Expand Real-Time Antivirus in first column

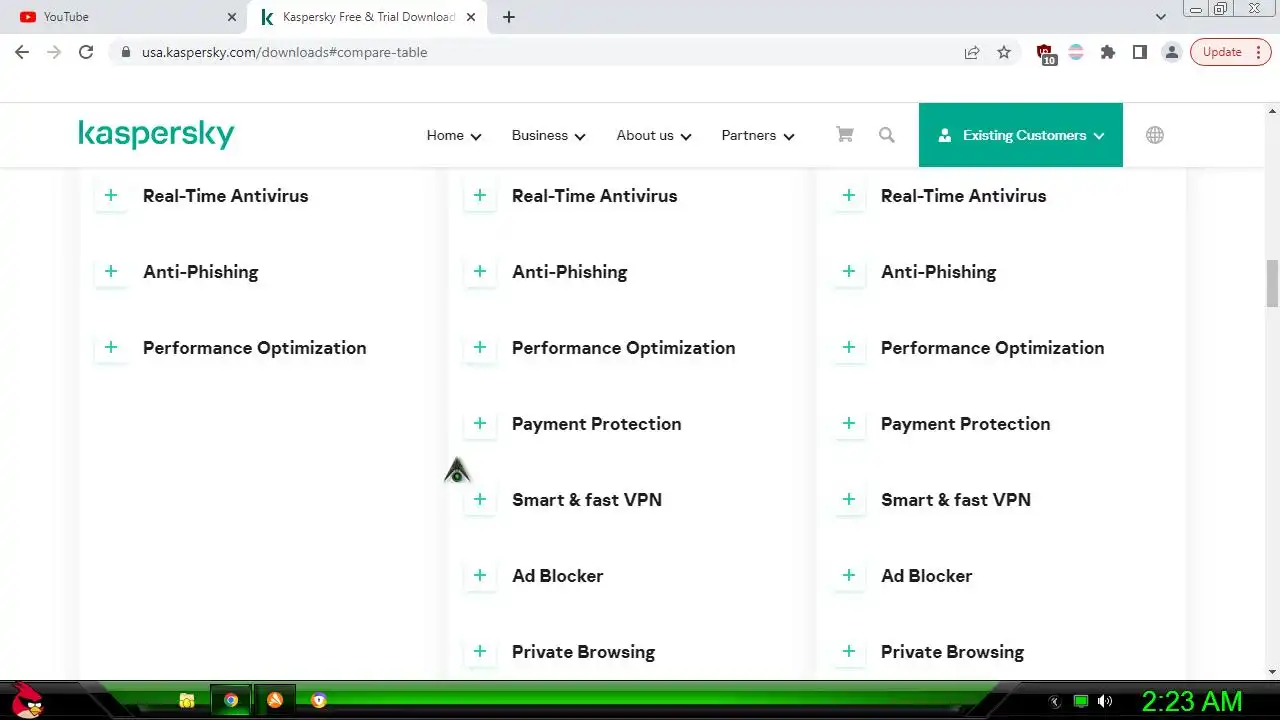(x=111, y=195)
